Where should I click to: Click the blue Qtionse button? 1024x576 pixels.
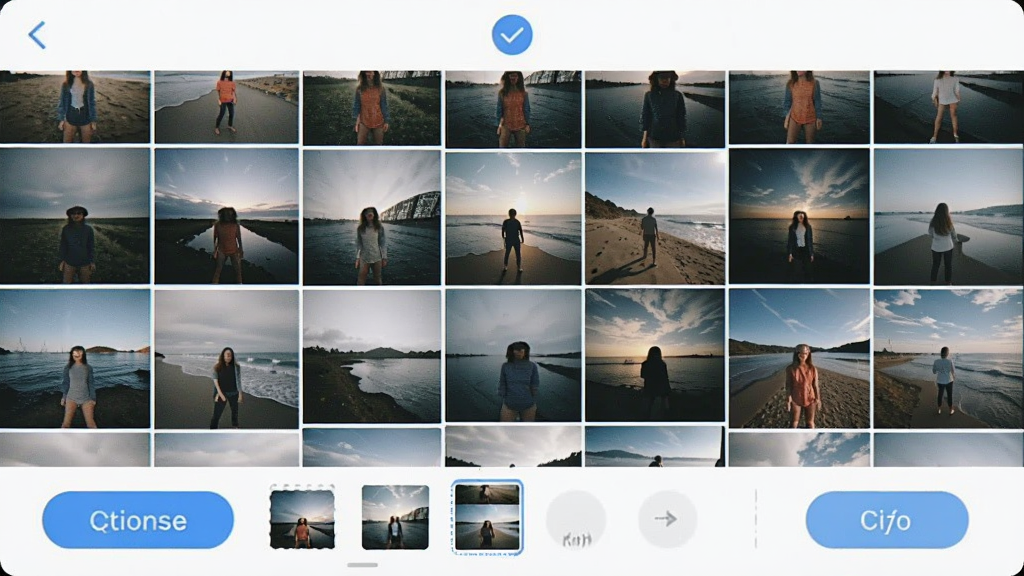coord(138,520)
